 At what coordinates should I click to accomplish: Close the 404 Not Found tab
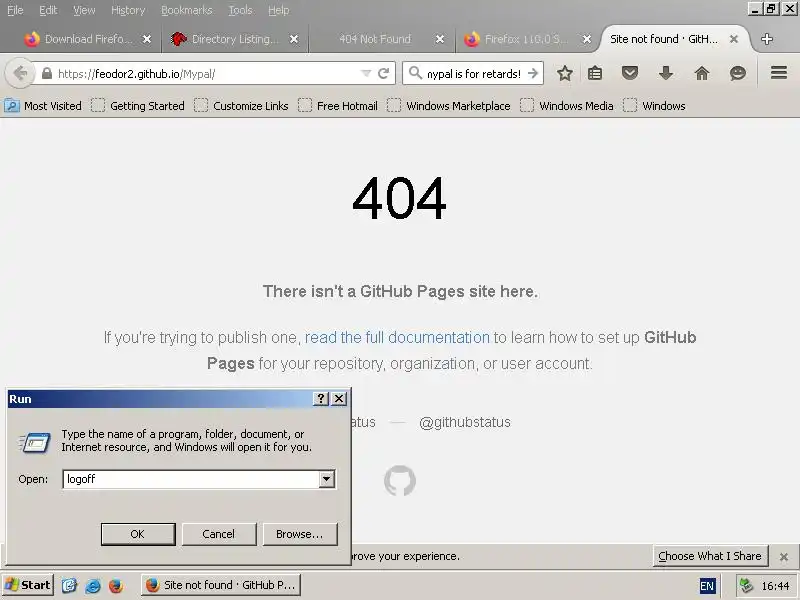click(x=440, y=39)
